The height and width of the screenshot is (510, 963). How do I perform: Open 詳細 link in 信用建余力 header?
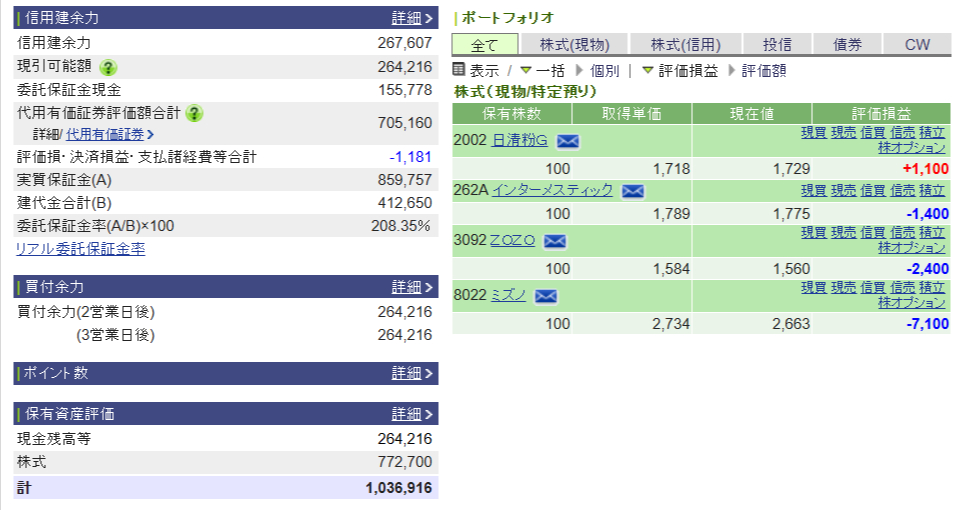412,18
